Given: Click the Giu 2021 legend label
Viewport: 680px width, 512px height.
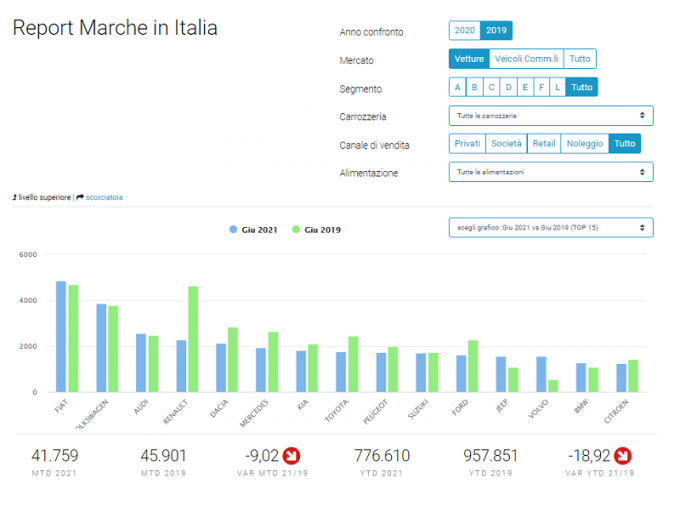Looking at the screenshot, I should tap(259, 230).
